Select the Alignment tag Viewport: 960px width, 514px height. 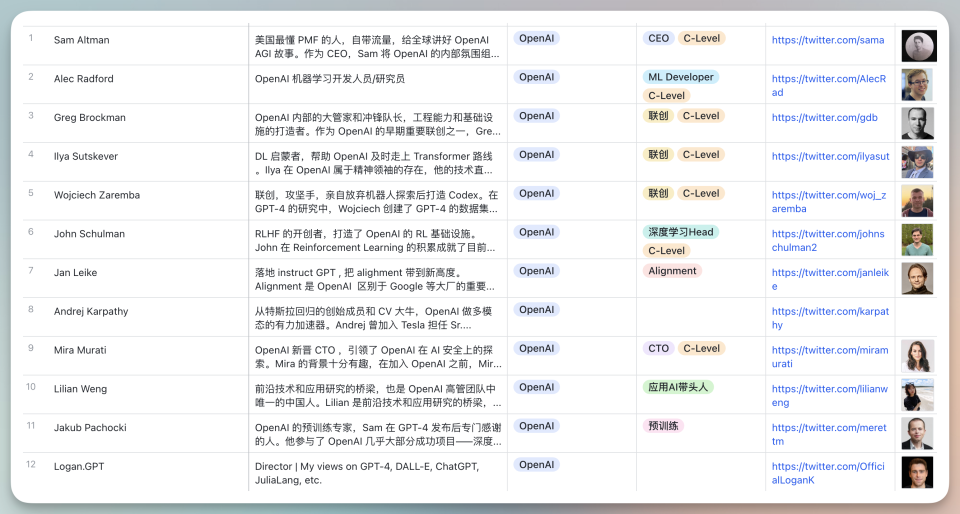coord(672,270)
